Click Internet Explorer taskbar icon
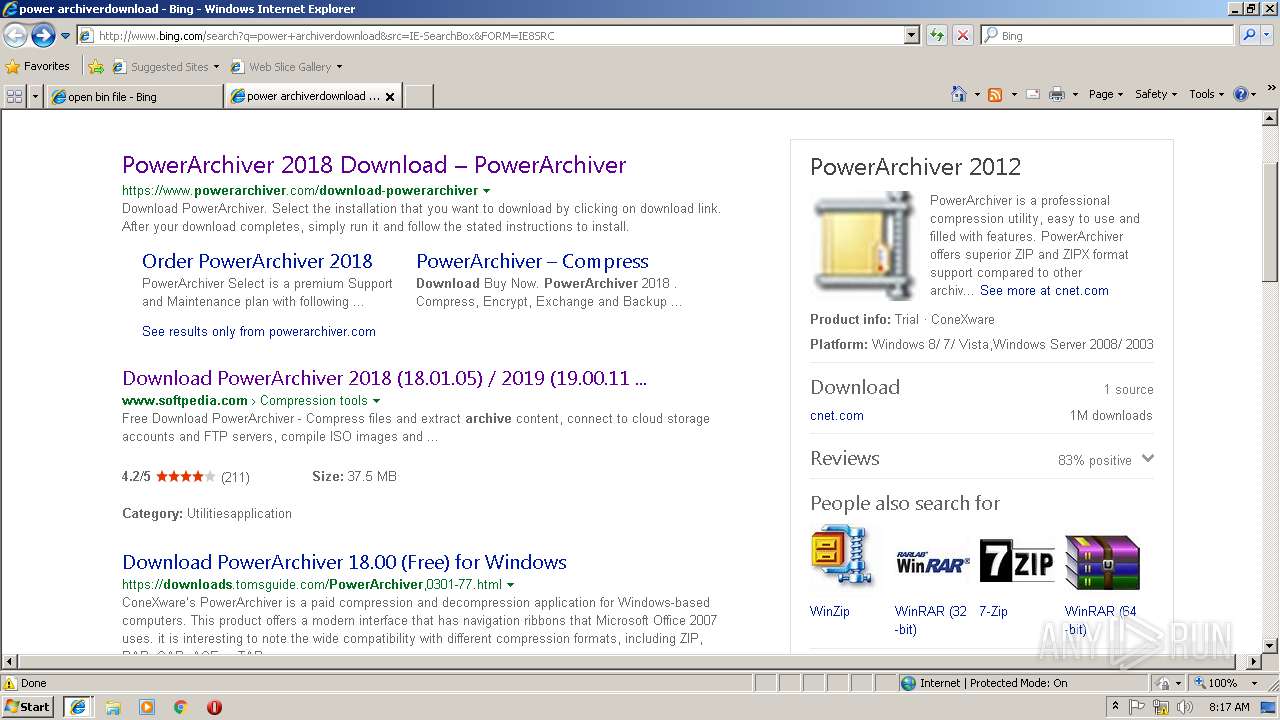Viewport: 1280px width, 720px height. [78, 707]
